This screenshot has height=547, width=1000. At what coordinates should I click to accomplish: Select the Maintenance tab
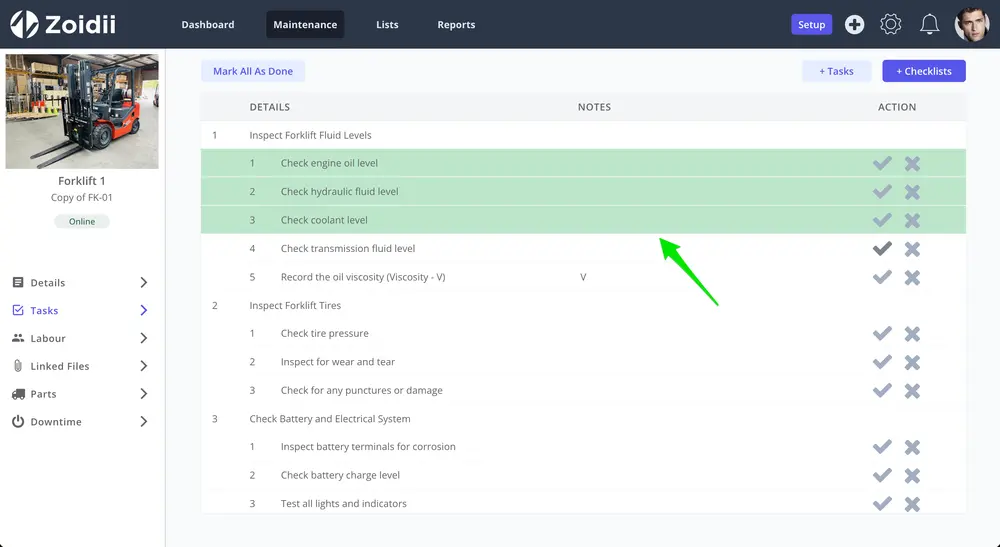[x=305, y=24]
